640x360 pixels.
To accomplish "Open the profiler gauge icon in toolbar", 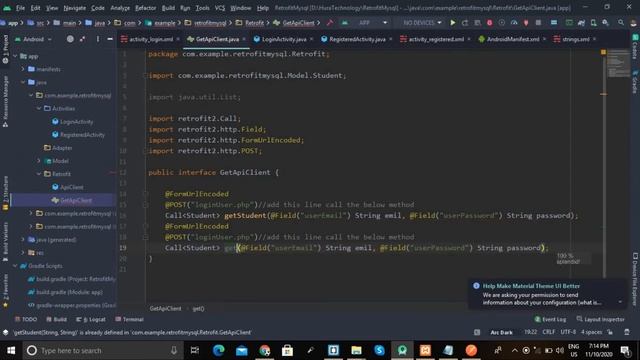I will (x=514, y=23).
